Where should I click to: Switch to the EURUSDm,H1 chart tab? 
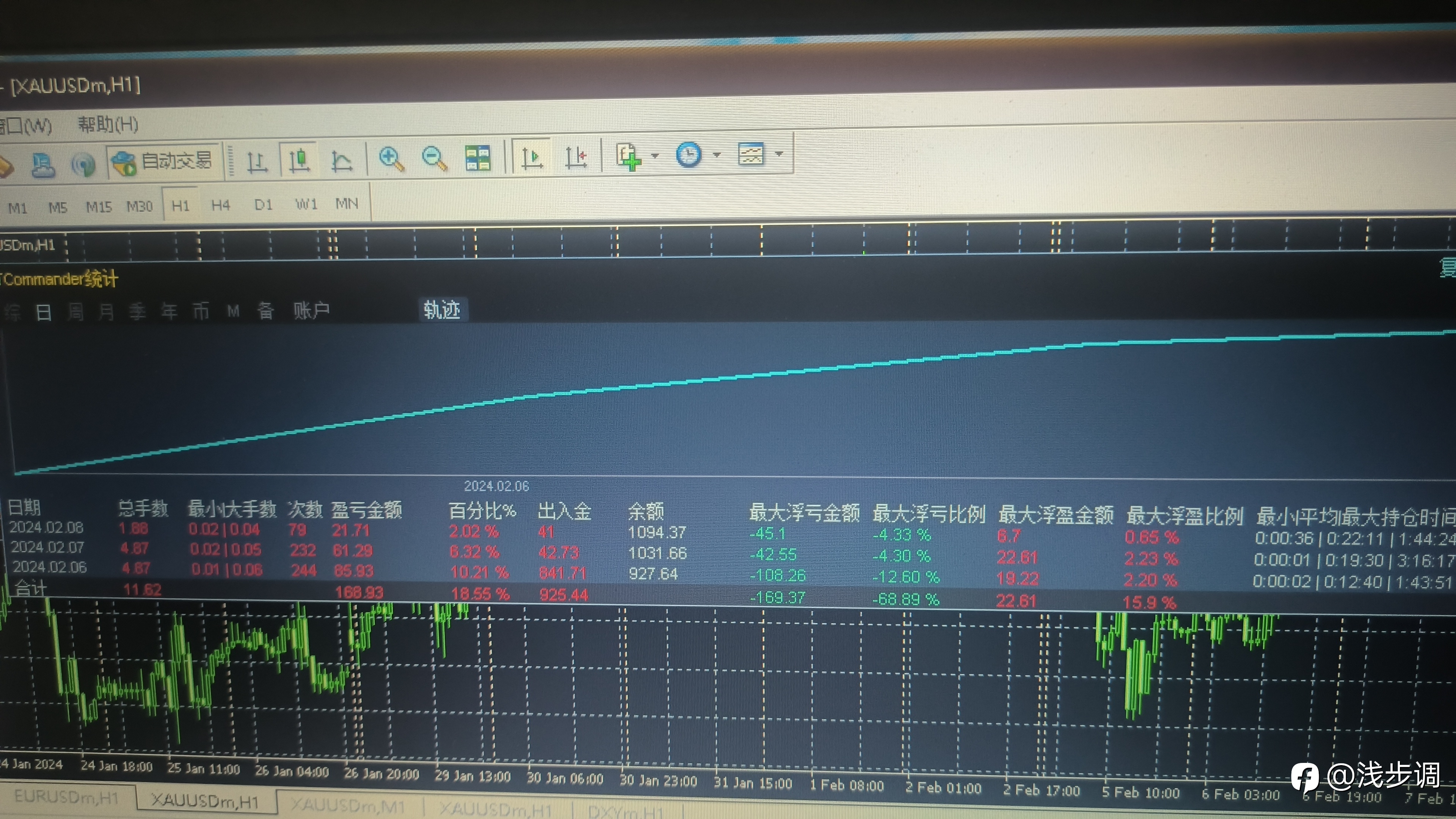coord(67,797)
